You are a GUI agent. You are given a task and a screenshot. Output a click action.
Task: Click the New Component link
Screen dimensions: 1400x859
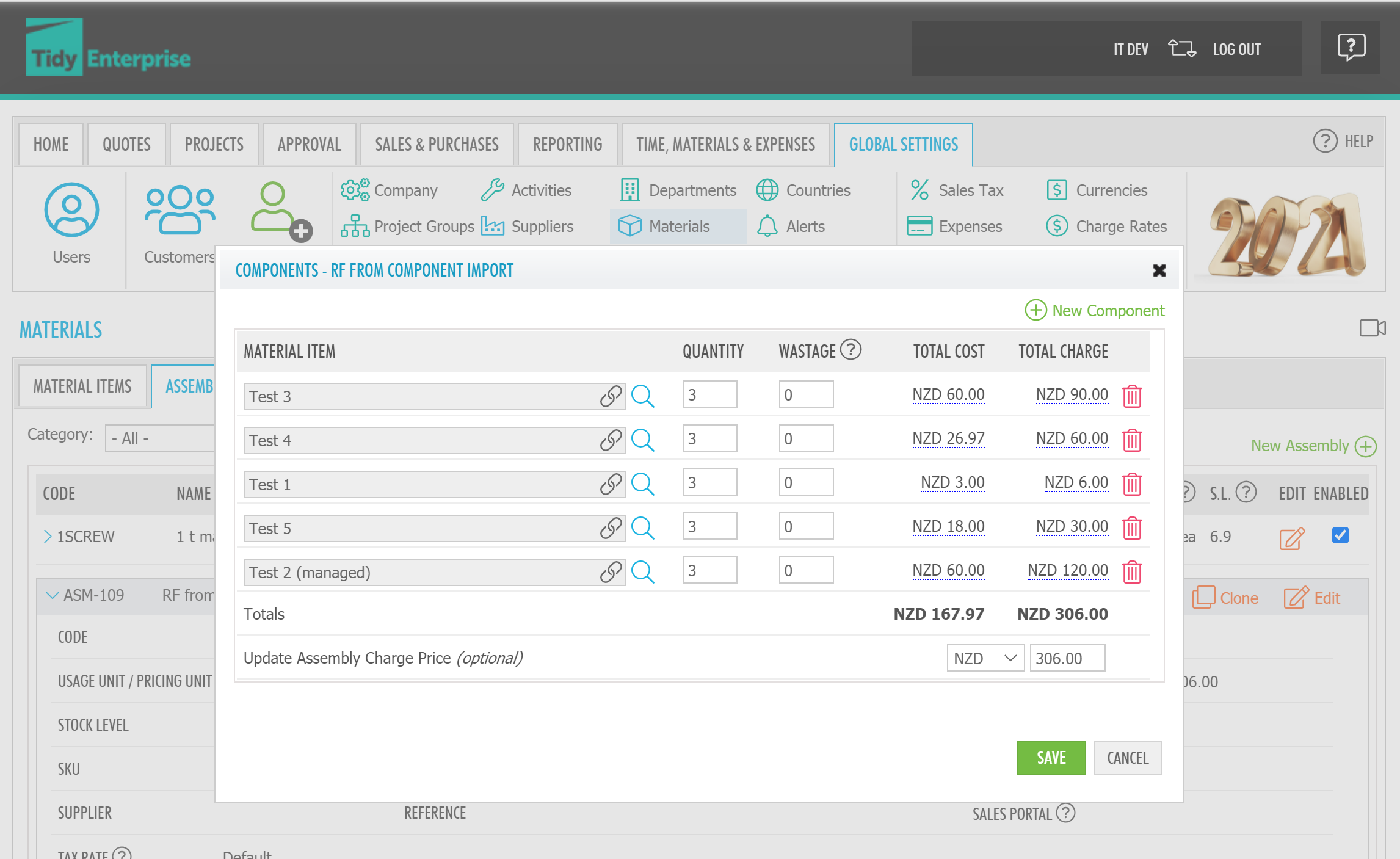pyautogui.click(x=1095, y=310)
